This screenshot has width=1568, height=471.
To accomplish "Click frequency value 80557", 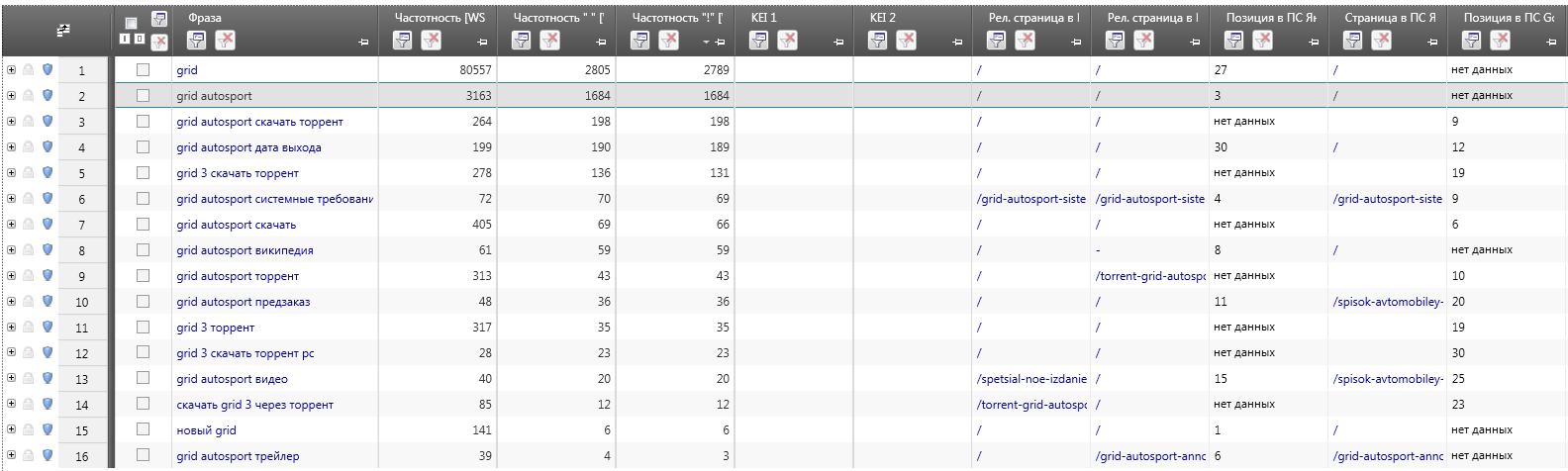I will [x=475, y=70].
